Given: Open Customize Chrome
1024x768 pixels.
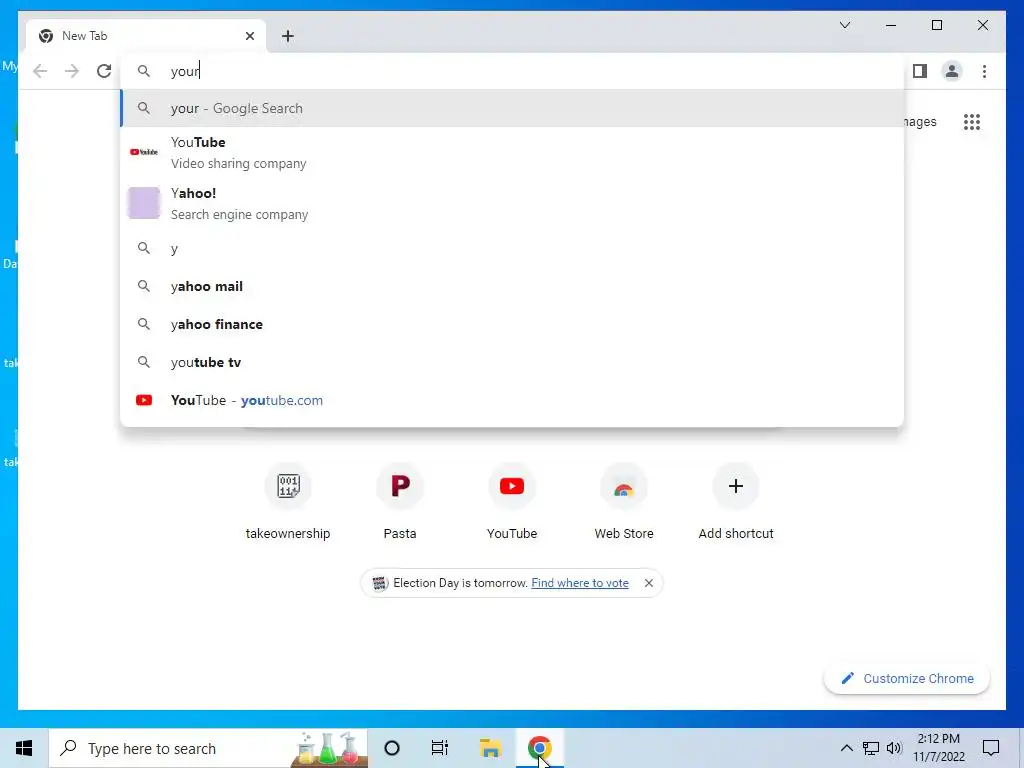Looking at the screenshot, I should coord(907,679).
